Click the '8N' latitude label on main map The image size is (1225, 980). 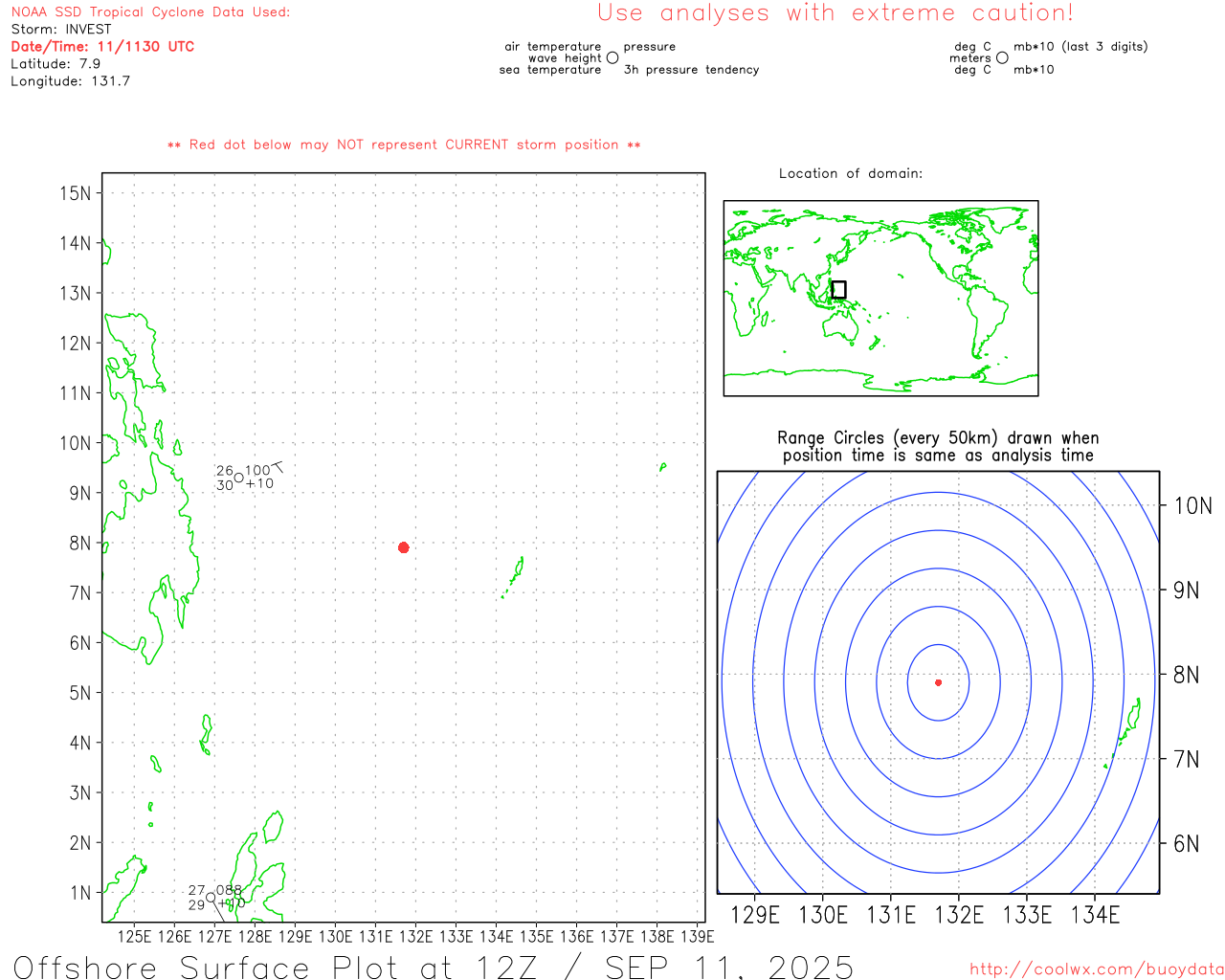point(79,543)
